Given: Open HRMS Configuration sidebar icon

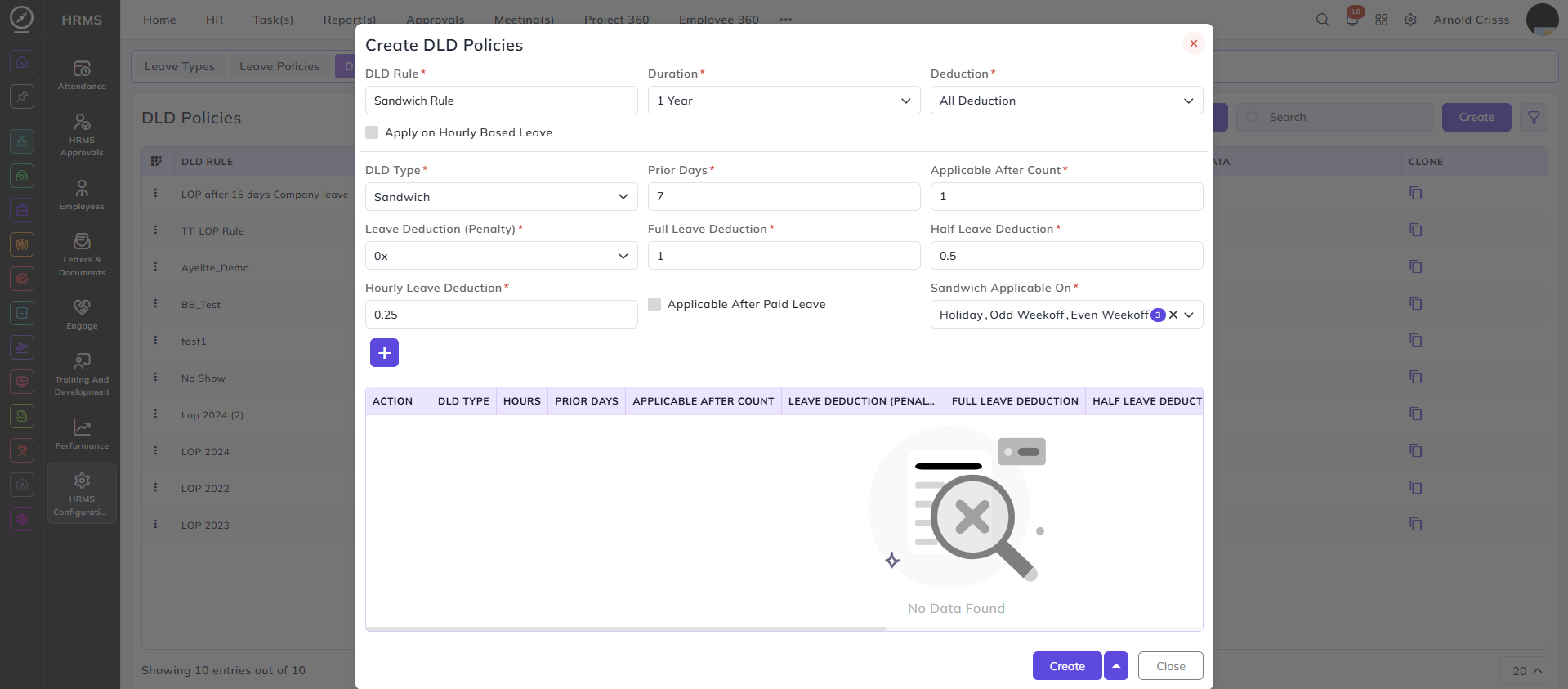Looking at the screenshot, I should coord(82,494).
